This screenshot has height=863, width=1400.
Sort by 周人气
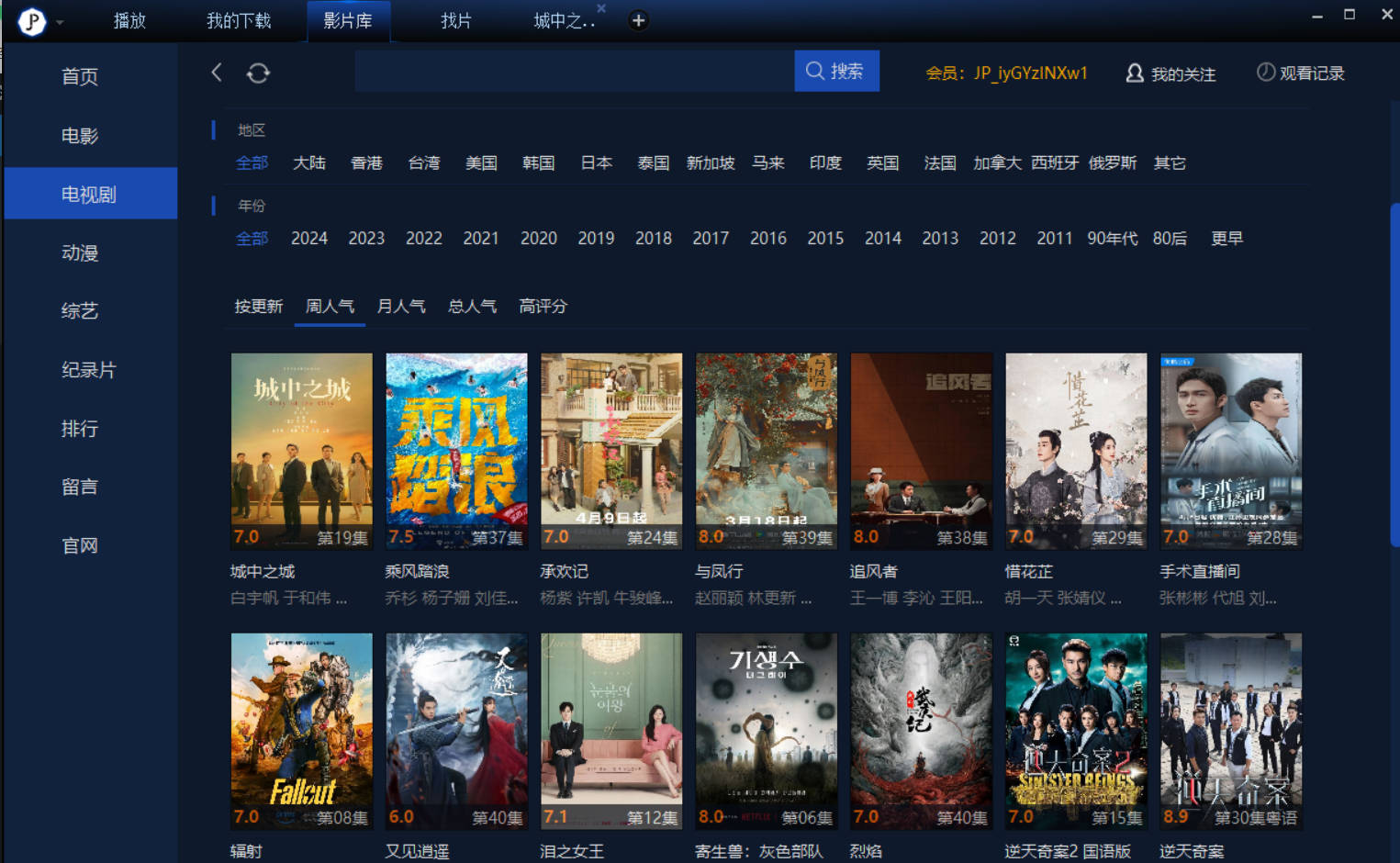coord(330,306)
